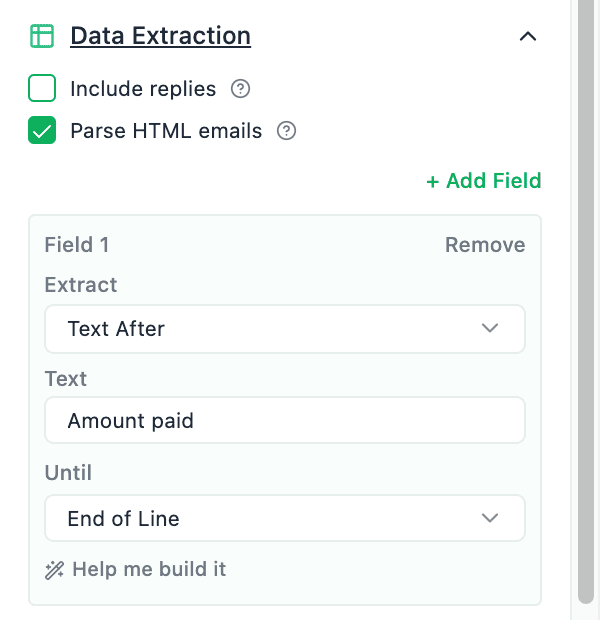Focus the Text input containing Amount paid
The width and height of the screenshot is (600, 620).
click(285, 420)
